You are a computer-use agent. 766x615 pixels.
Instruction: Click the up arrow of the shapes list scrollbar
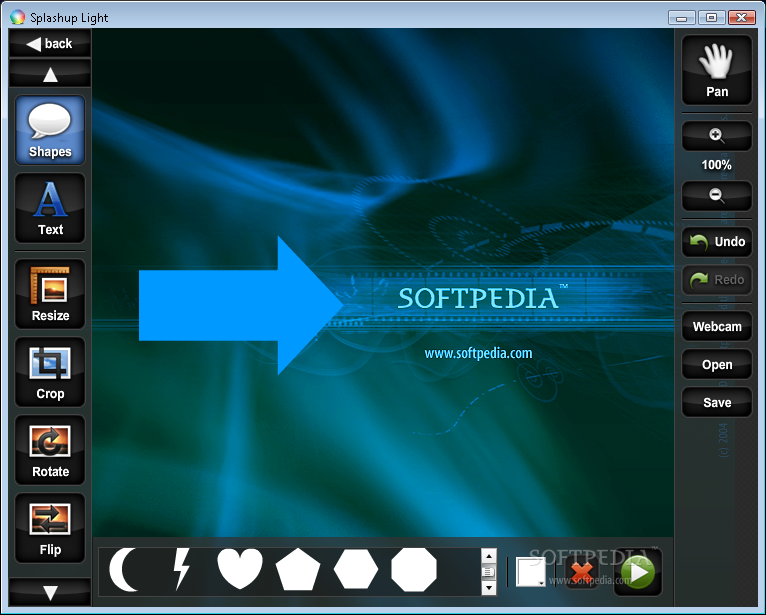point(489,556)
